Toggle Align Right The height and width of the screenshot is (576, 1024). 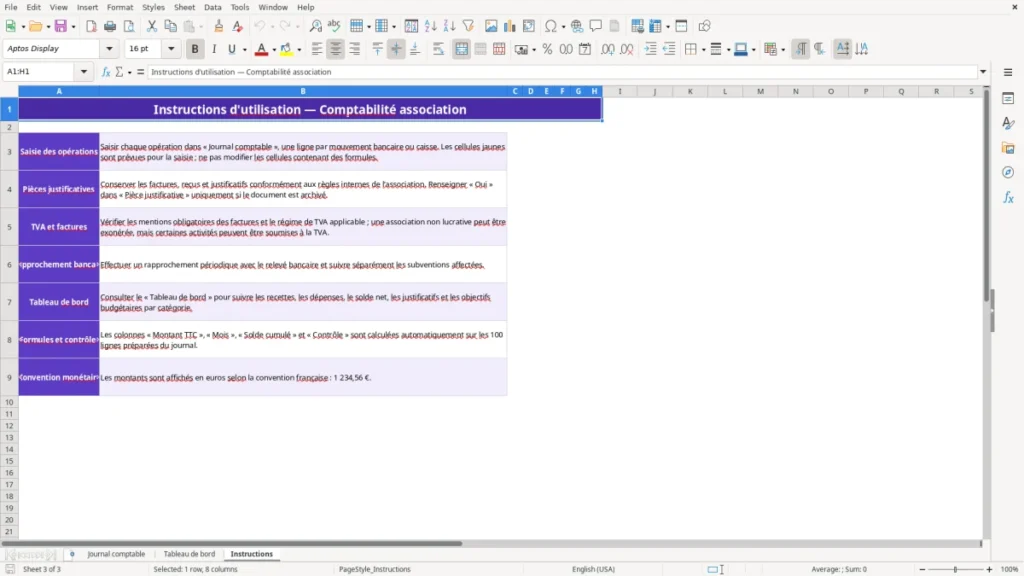coord(355,49)
